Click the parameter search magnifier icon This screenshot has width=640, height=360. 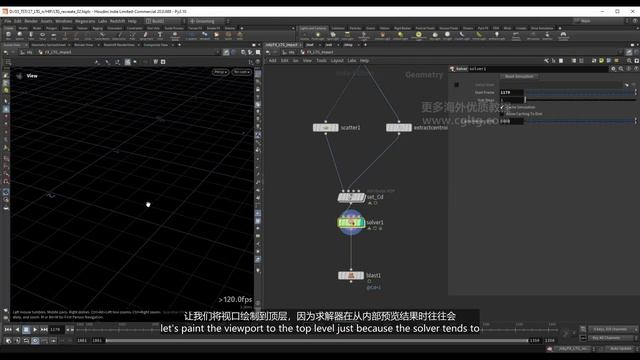[621, 69]
